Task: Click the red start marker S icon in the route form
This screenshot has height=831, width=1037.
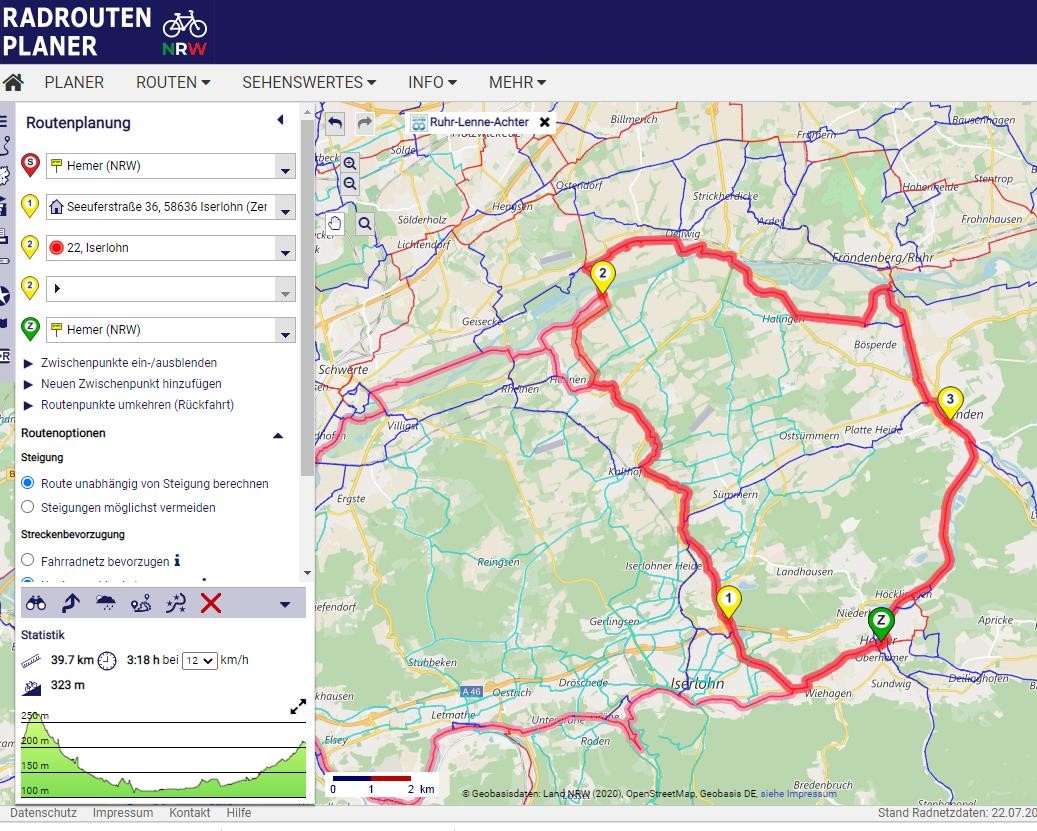Action: tap(30, 165)
